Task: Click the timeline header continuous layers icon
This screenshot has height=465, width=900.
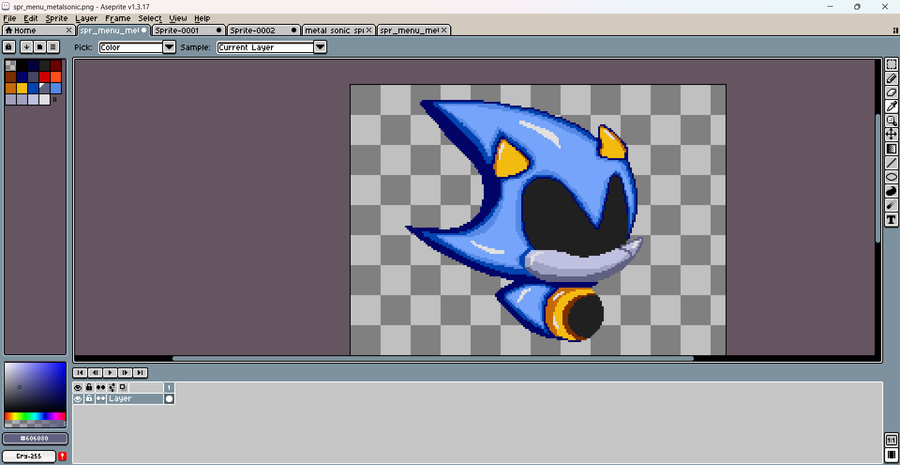Action: [x=100, y=388]
